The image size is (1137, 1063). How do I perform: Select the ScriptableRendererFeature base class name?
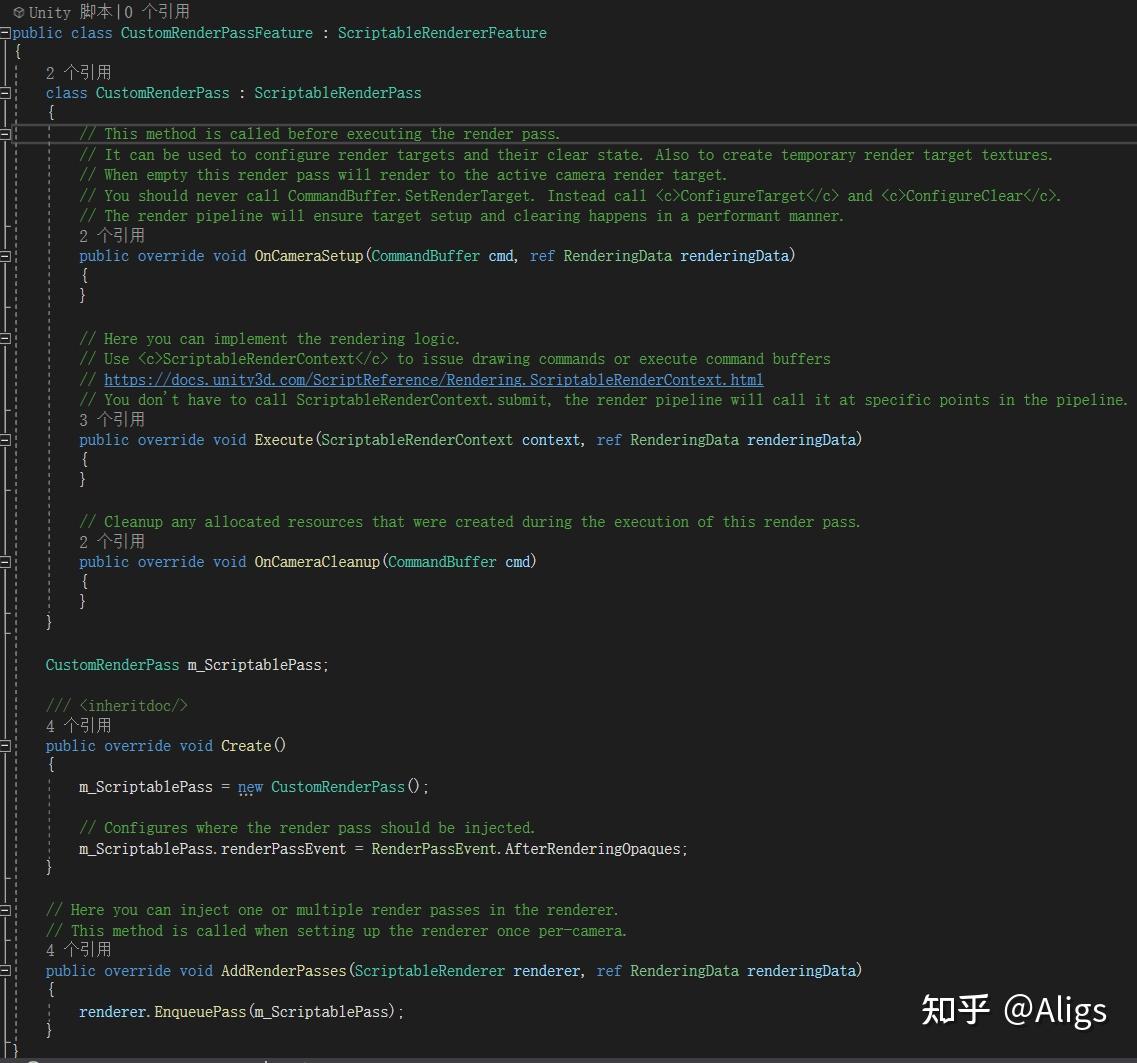[442, 32]
